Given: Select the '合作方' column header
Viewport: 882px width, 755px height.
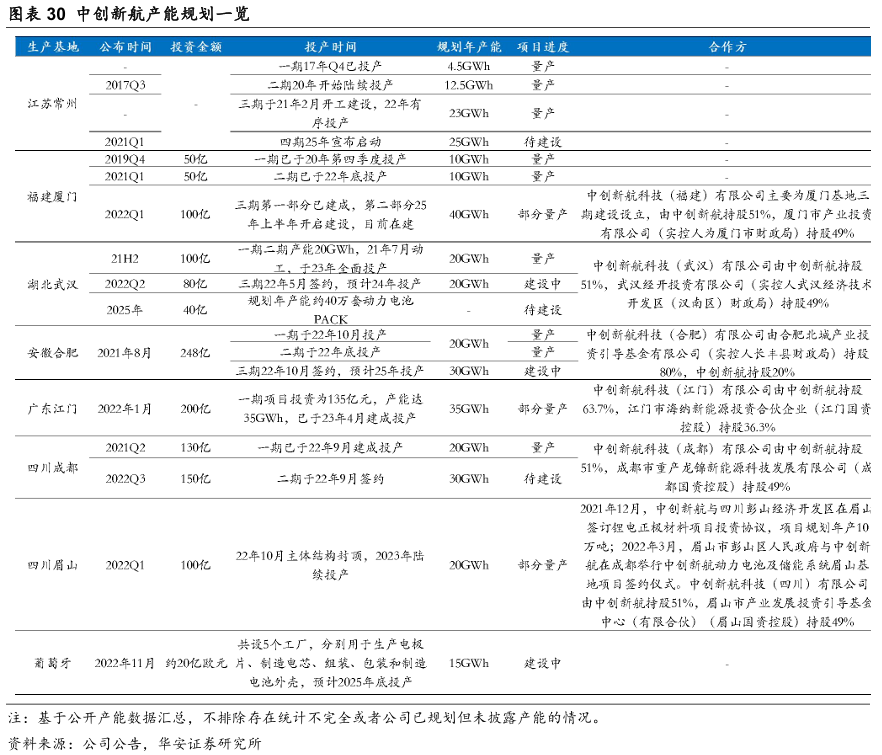Looking at the screenshot, I should 727,47.
